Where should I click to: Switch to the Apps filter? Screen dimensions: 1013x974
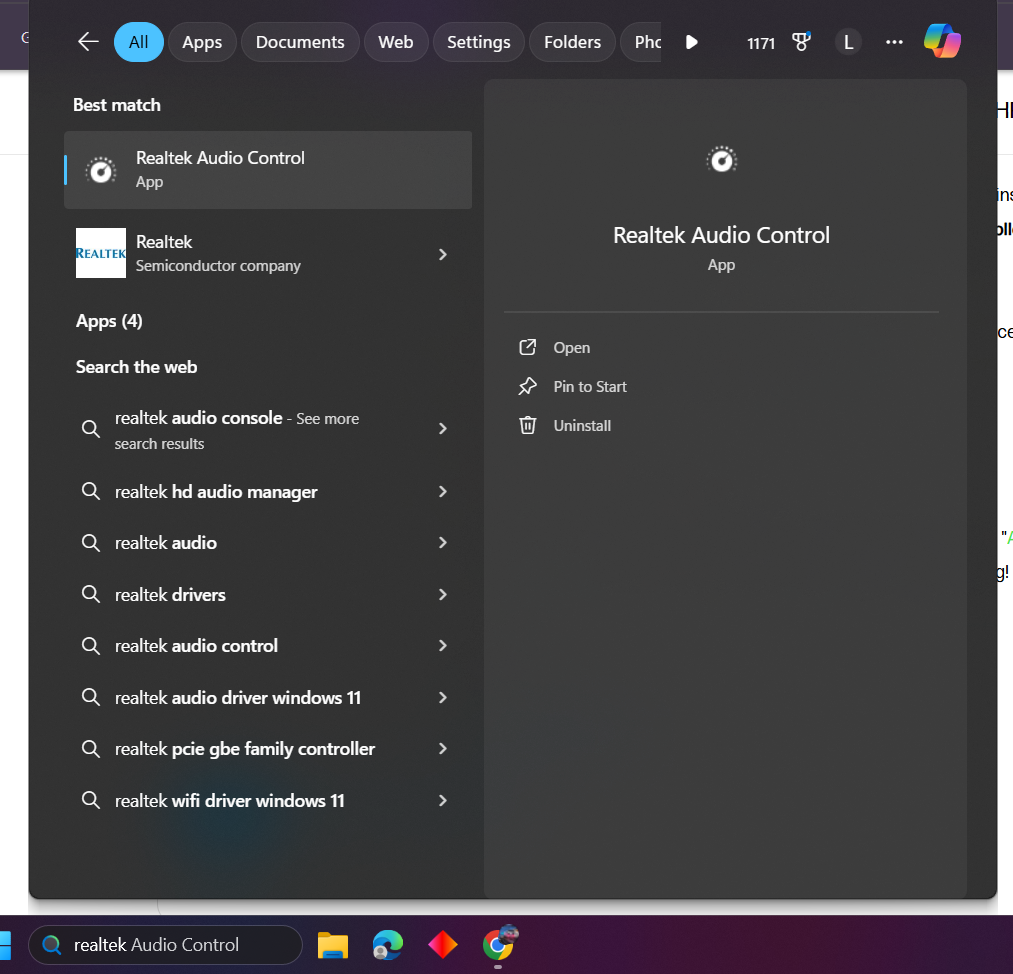pyautogui.click(x=202, y=41)
